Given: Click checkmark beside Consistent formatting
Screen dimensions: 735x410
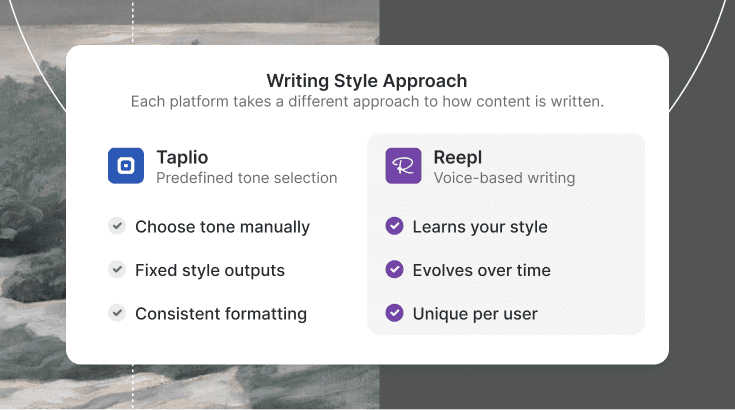Looking at the screenshot, I should [117, 313].
